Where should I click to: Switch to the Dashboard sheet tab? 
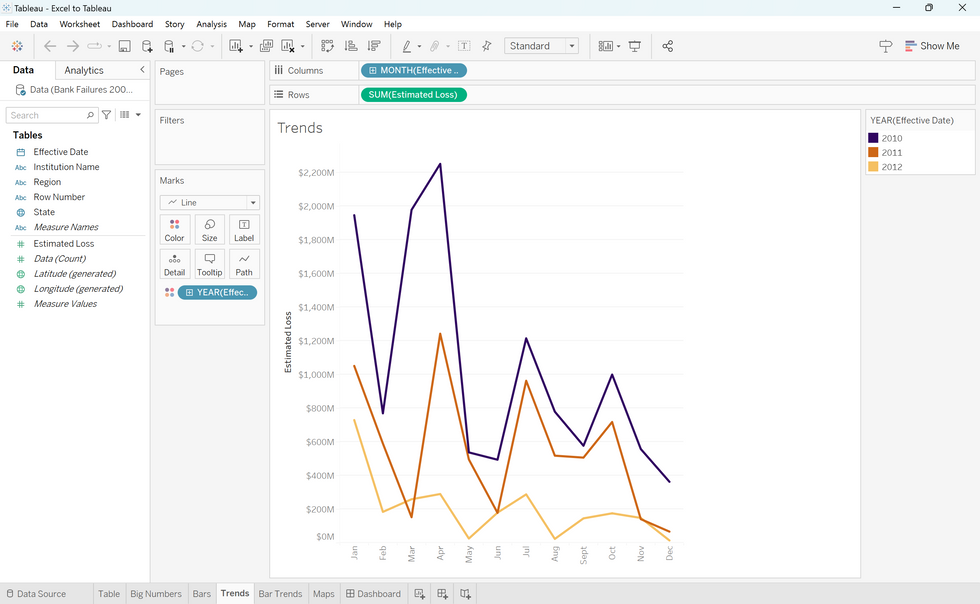pos(374,593)
